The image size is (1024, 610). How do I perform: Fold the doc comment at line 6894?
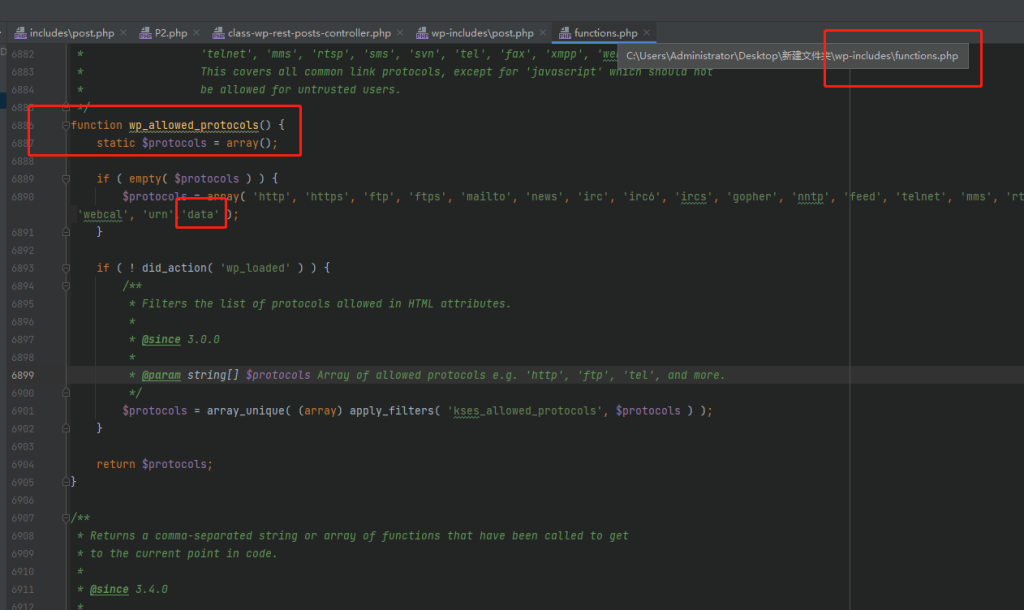pyautogui.click(x=65, y=286)
